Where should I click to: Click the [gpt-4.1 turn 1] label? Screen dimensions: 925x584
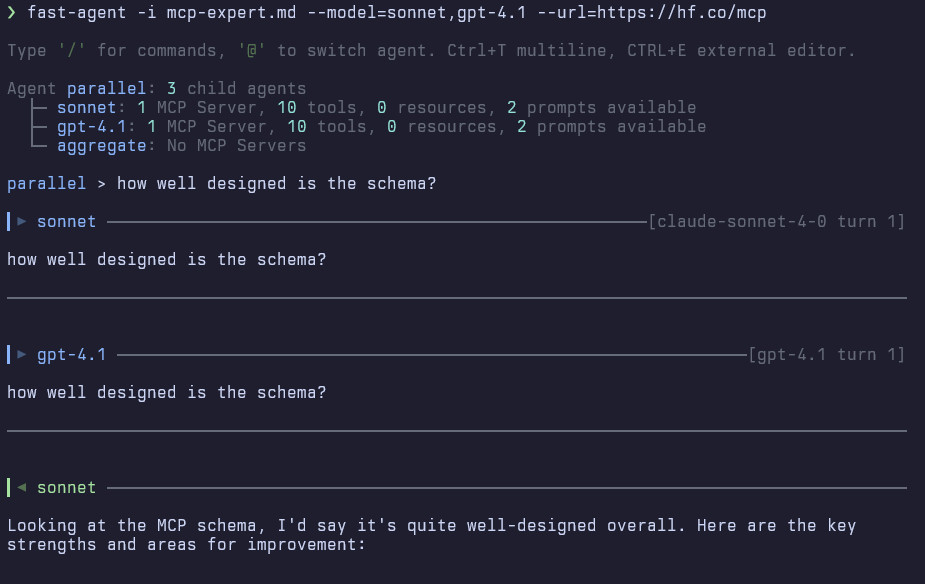826,354
